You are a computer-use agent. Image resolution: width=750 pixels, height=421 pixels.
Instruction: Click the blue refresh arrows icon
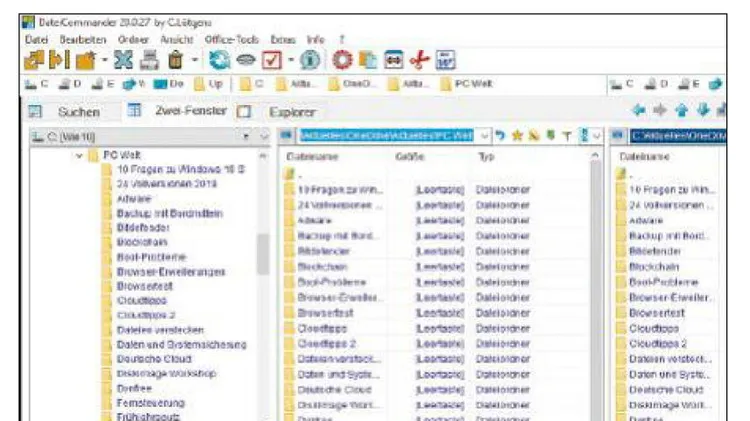click(x=219, y=60)
